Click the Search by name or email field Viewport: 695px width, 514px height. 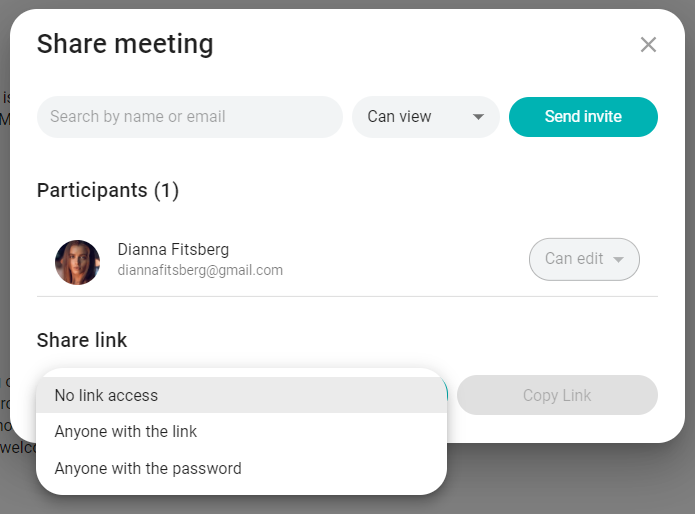tap(190, 117)
